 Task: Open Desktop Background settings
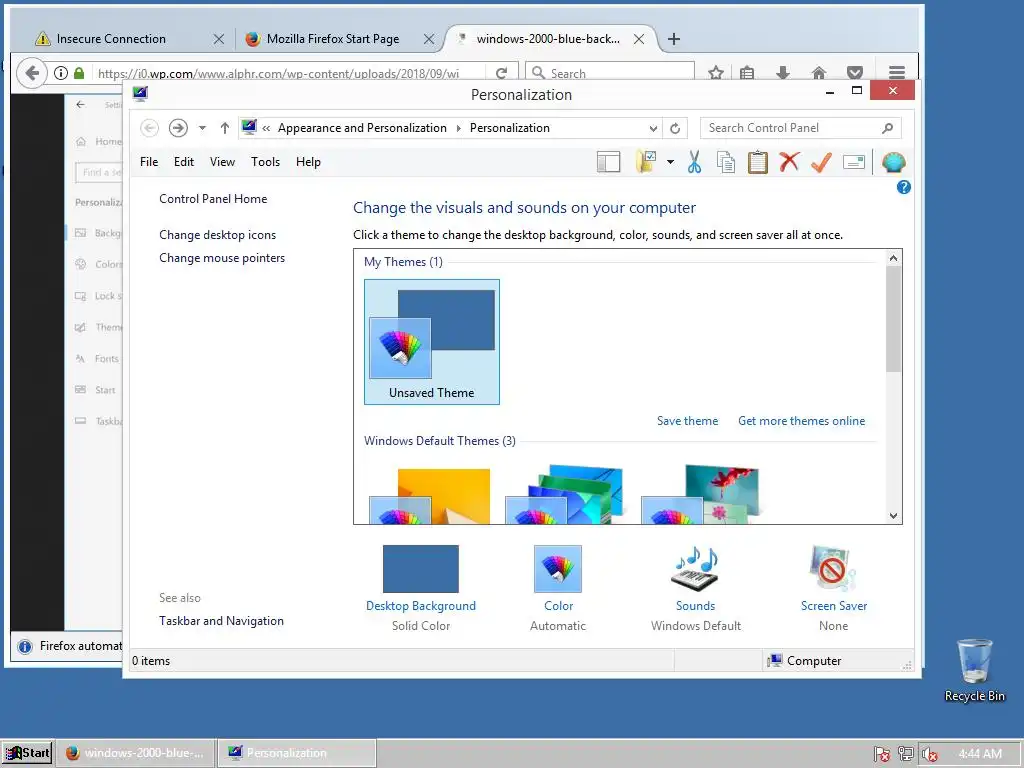tap(421, 569)
